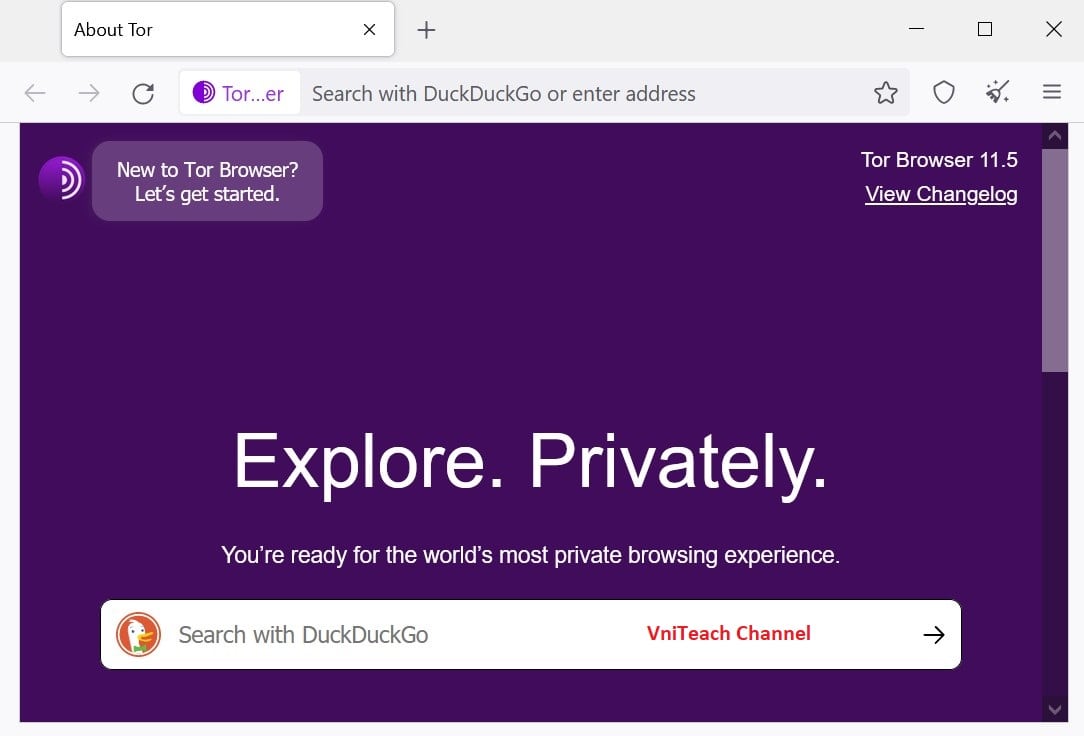Click the Tor Browser 11.5 version text
Screen dimensions: 1084x736
[939, 160]
